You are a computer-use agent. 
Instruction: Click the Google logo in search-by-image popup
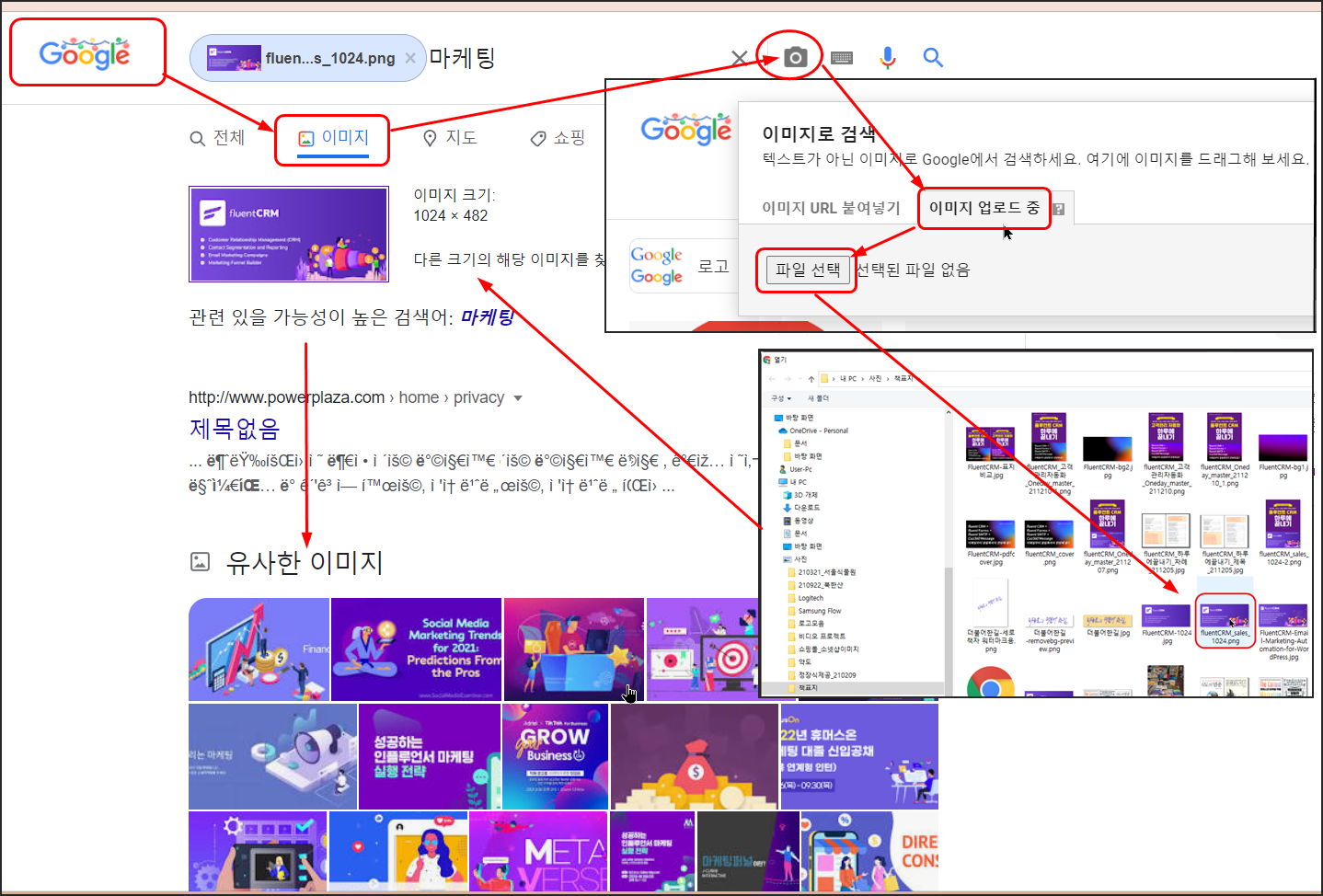click(686, 130)
